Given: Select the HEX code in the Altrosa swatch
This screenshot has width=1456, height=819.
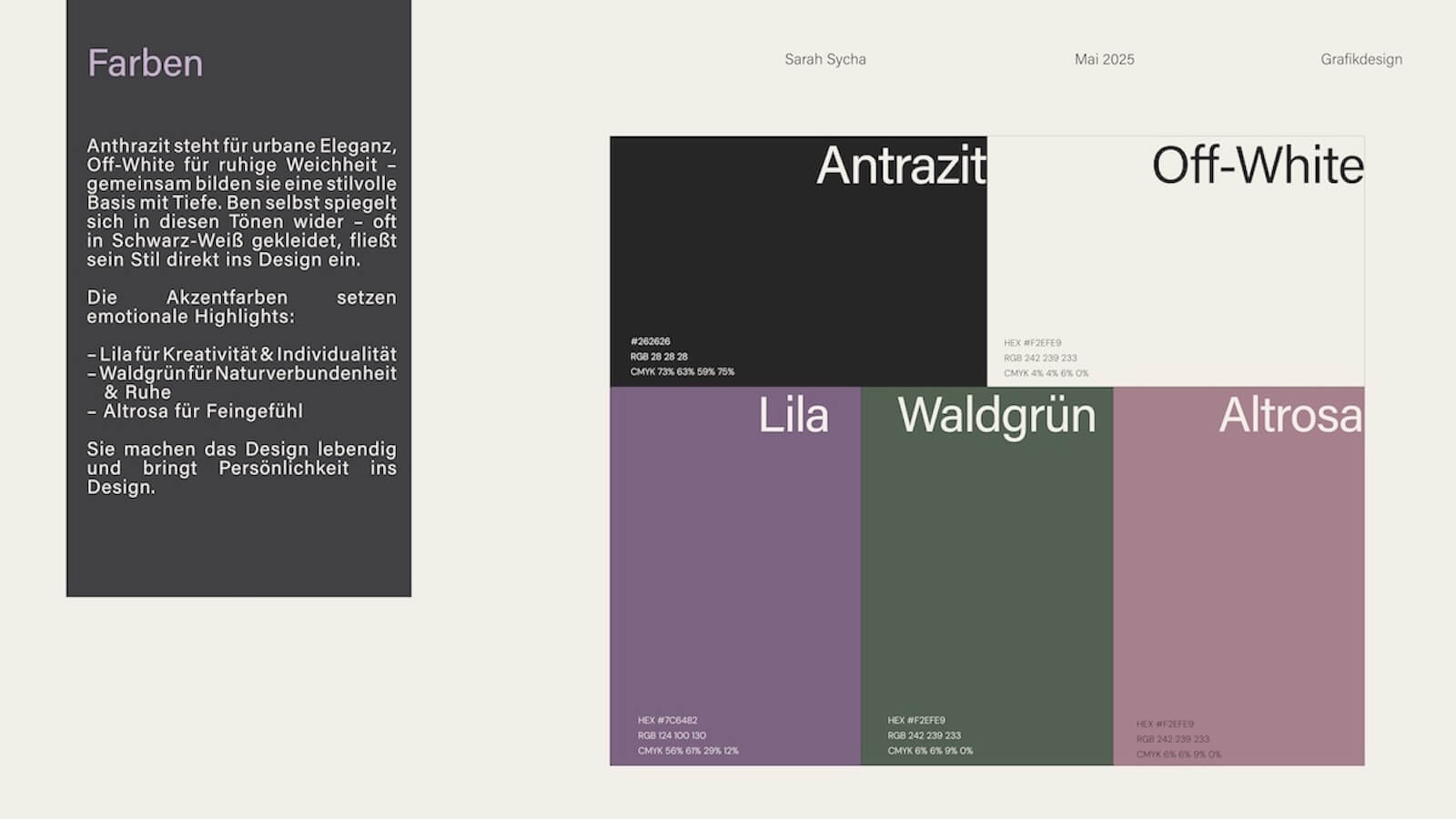Looking at the screenshot, I should (1164, 724).
